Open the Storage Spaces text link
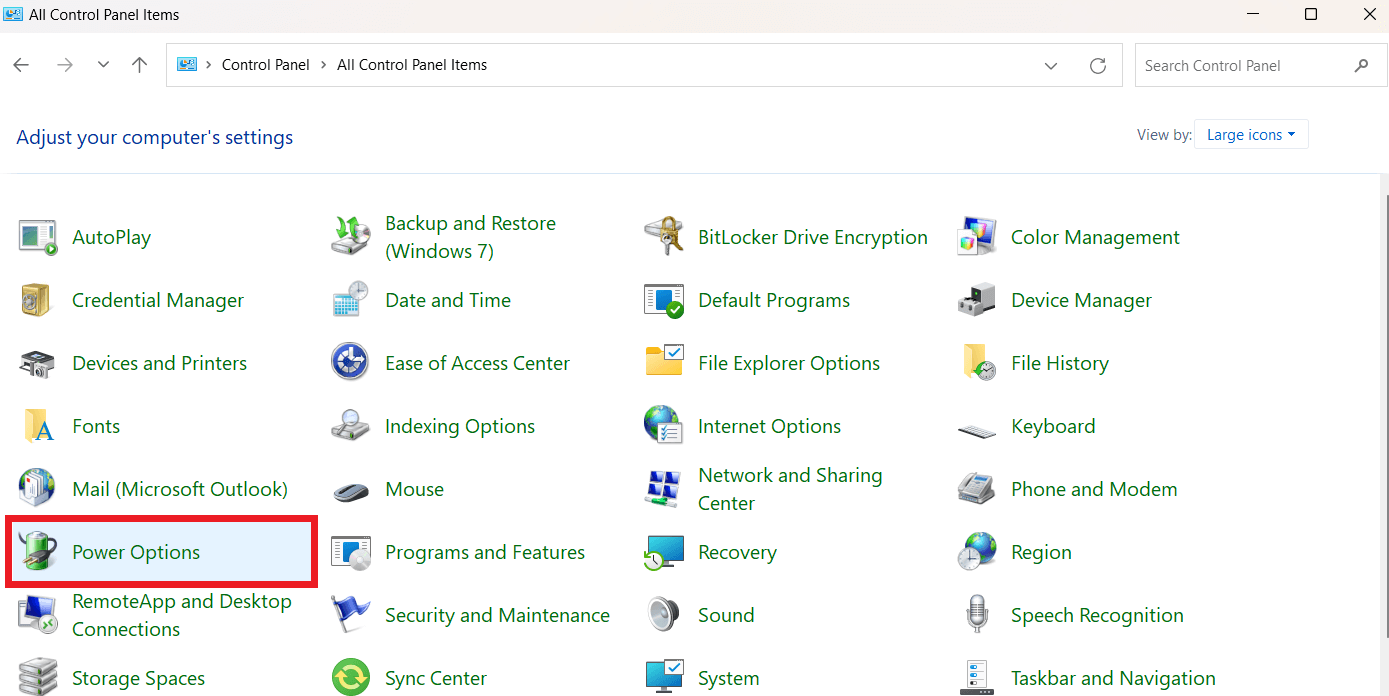The width and height of the screenshot is (1389, 696). [138, 678]
